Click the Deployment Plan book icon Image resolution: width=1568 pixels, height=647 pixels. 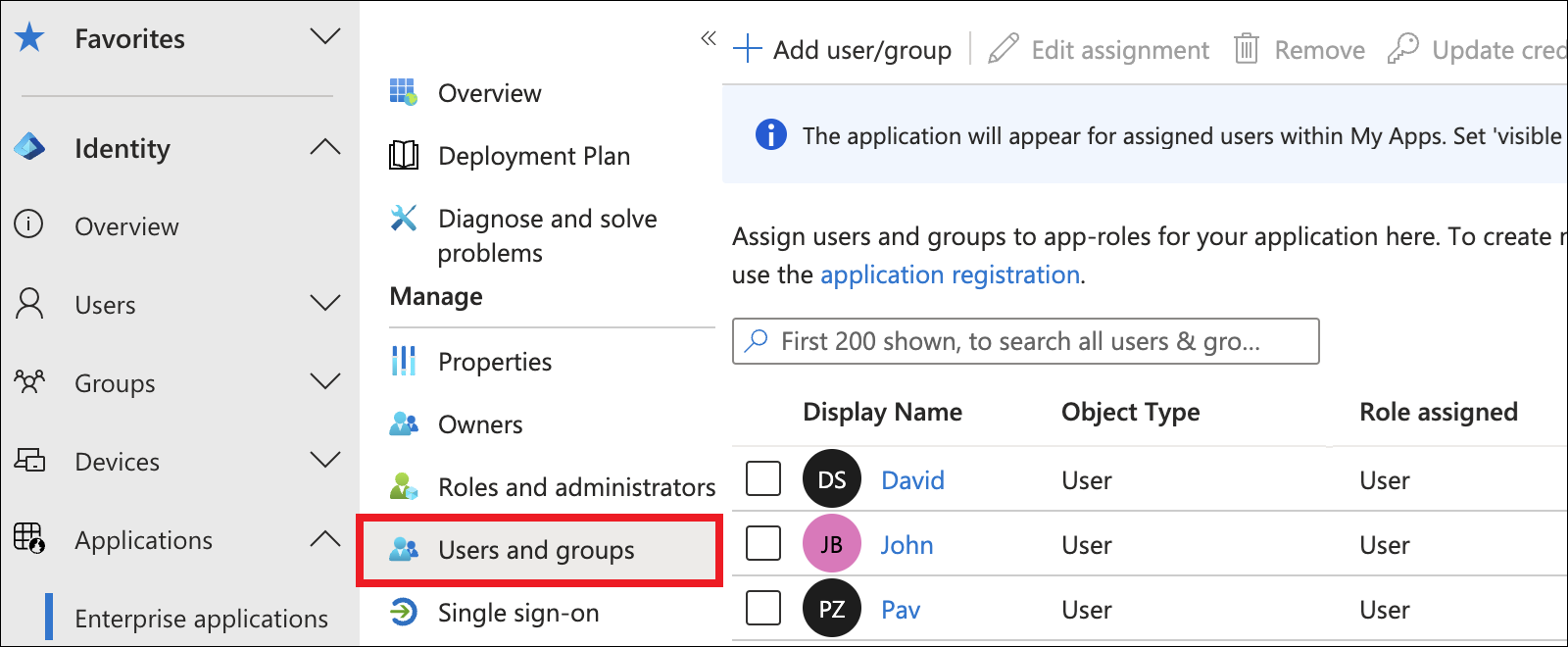404,155
